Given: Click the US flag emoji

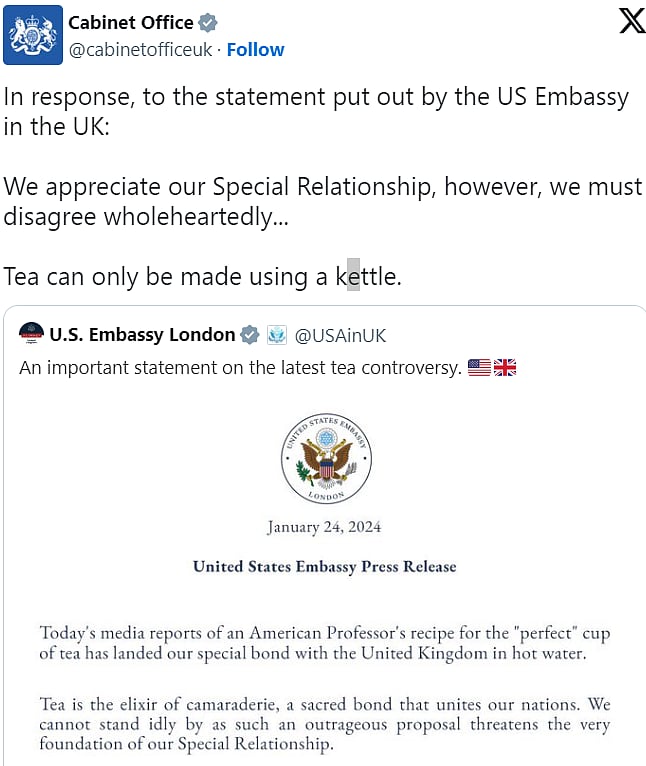Looking at the screenshot, I should tap(479, 367).
